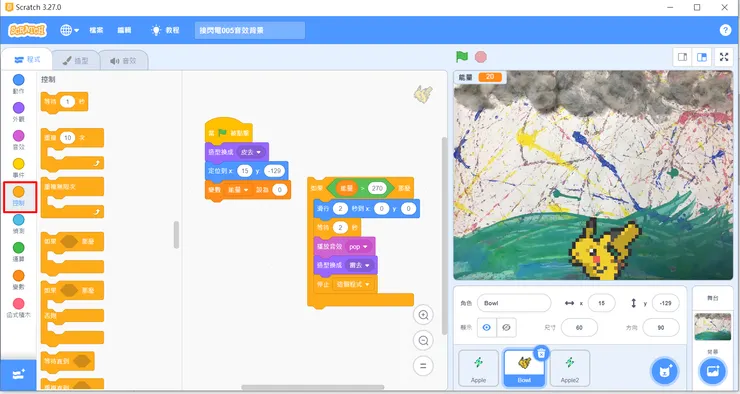The height and width of the screenshot is (394, 740).
Task: Click the forever loop palette block
Action: [x=73, y=197]
